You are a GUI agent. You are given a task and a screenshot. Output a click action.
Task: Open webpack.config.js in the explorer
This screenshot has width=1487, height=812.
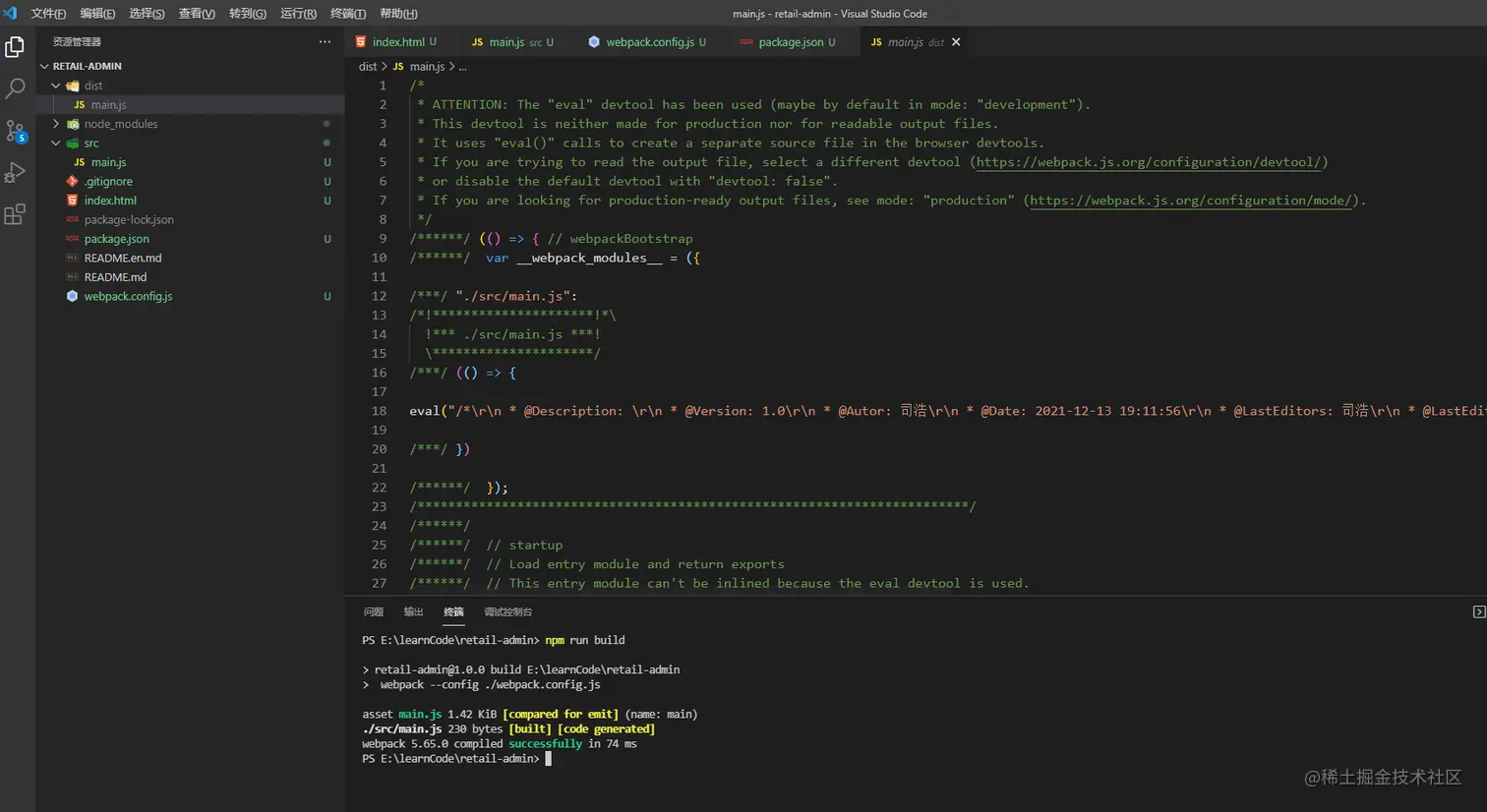tap(191, 296)
